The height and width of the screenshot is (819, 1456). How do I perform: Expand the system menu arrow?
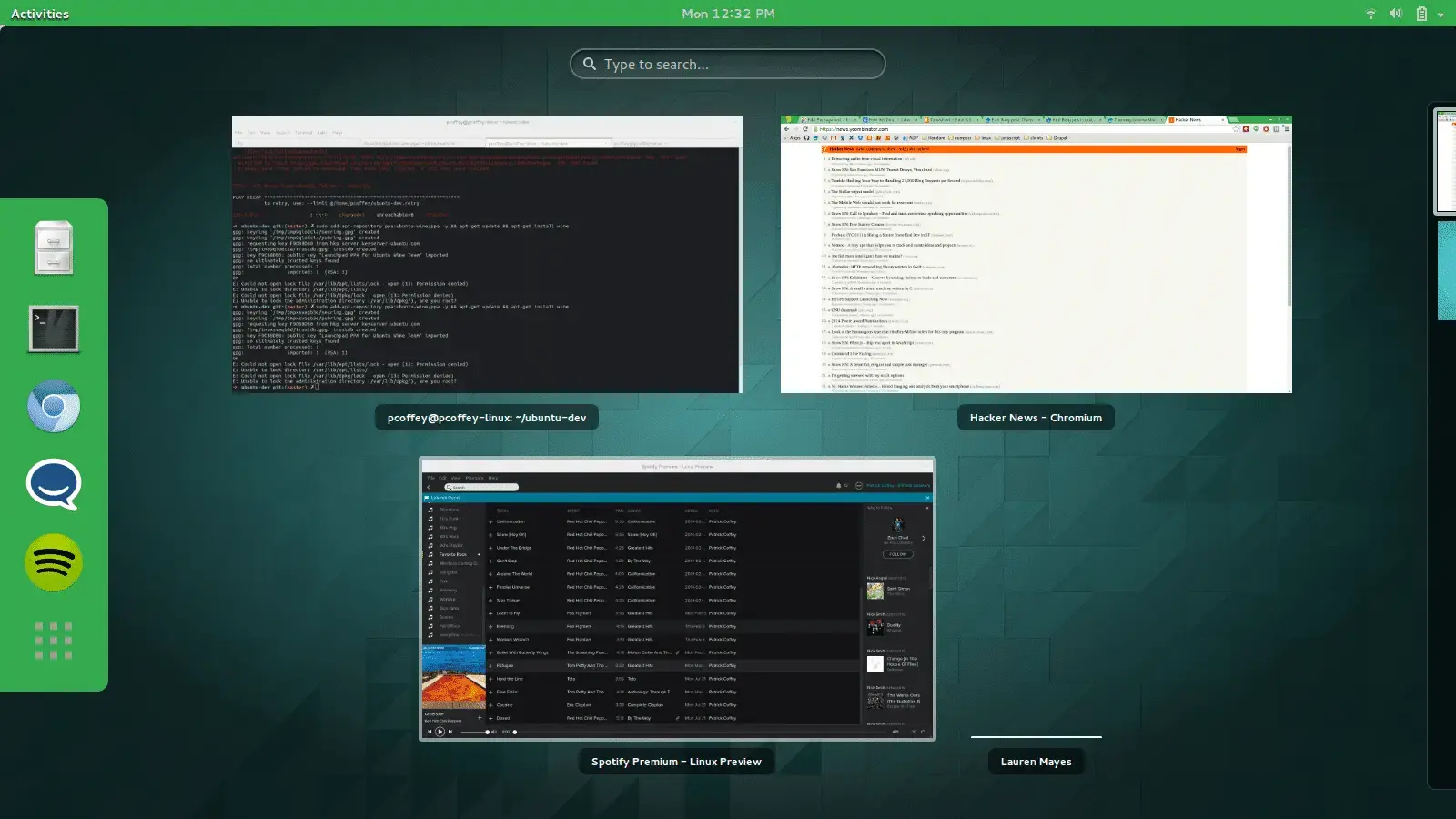pos(1441,15)
